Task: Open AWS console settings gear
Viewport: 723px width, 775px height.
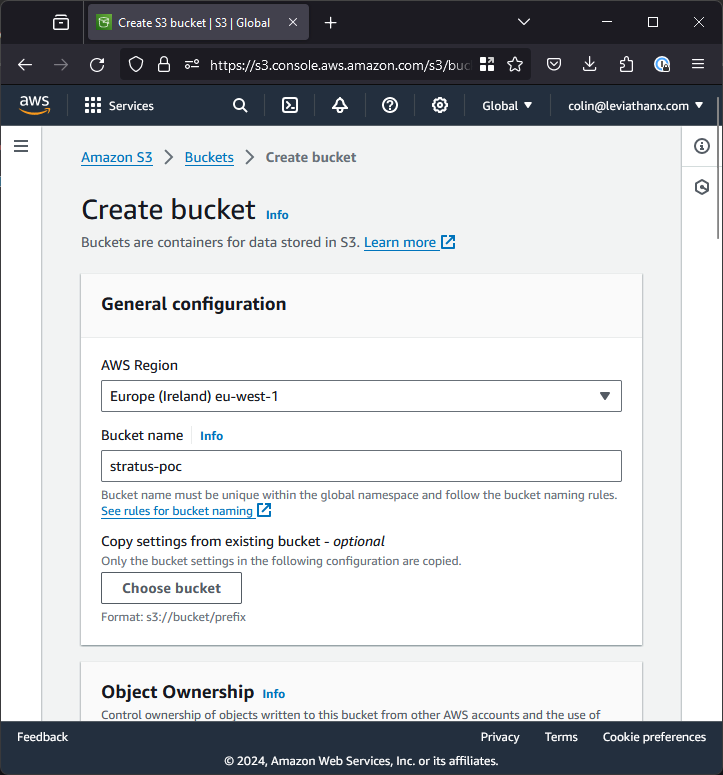Action: tap(440, 105)
